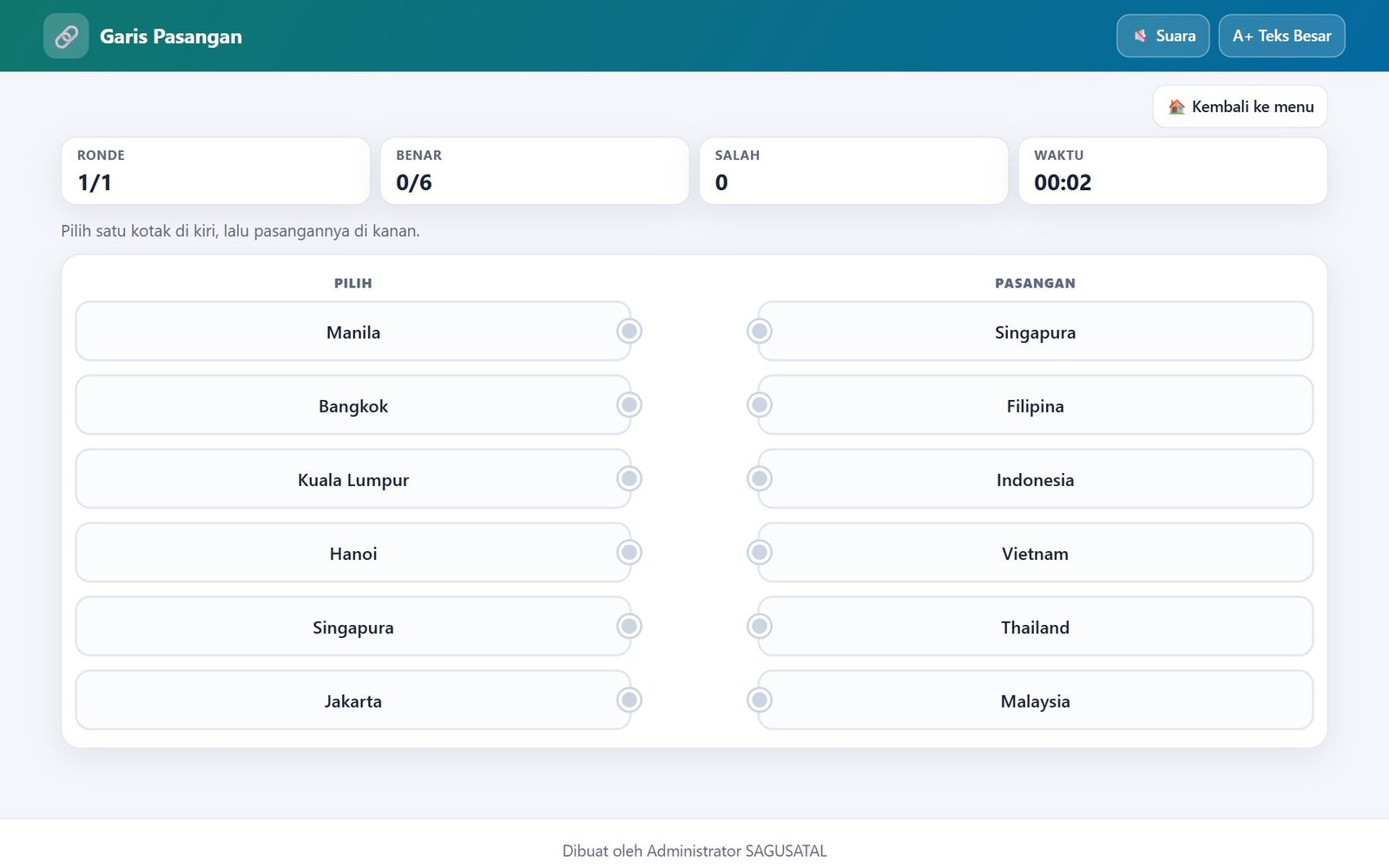Click the connector dot beside Indonesia

pos(760,478)
